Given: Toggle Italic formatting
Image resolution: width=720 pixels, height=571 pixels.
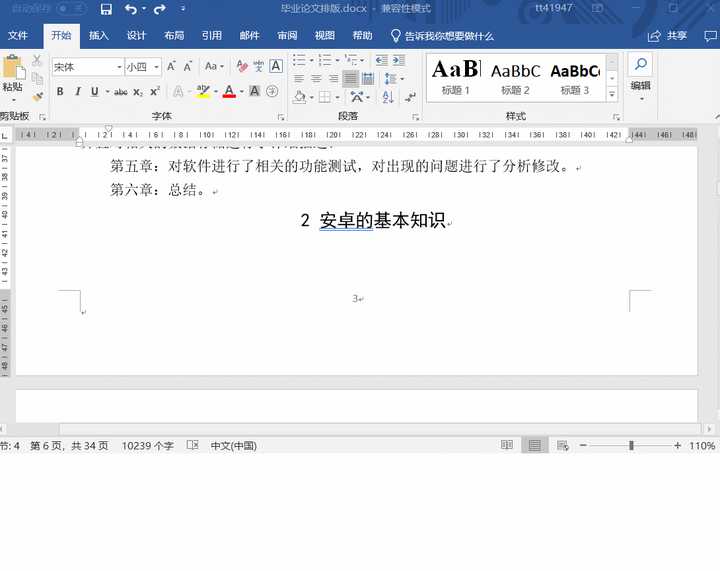Looking at the screenshot, I should pos(78,91).
